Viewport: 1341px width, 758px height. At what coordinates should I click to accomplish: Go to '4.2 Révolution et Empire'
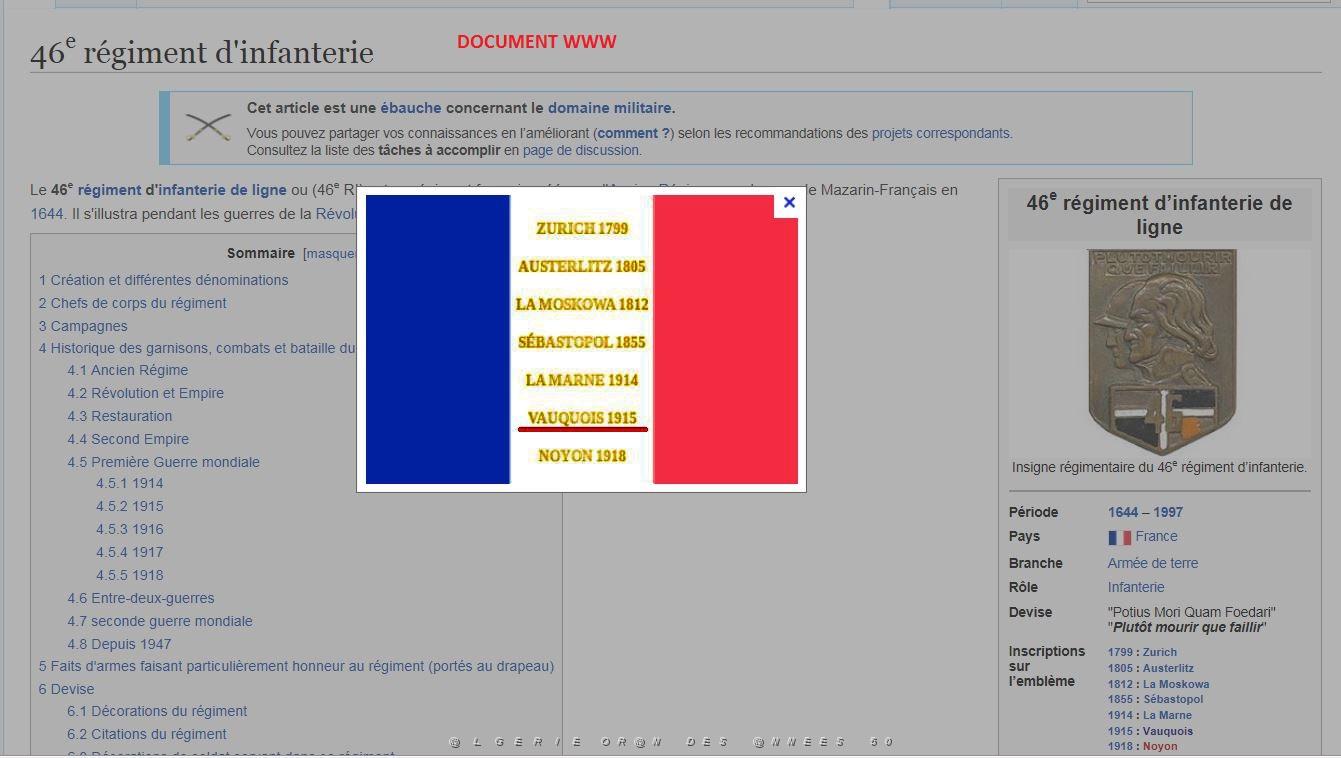[146, 393]
